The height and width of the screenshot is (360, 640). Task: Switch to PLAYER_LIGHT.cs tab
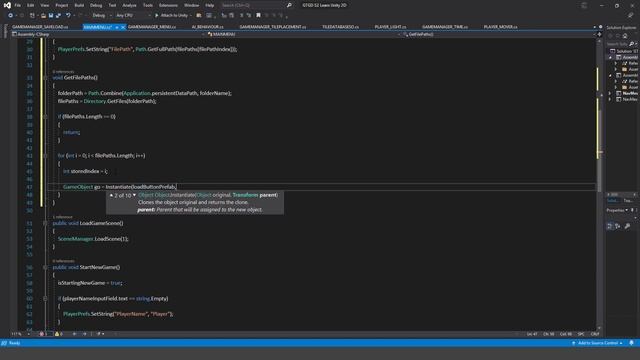[x=390, y=27]
